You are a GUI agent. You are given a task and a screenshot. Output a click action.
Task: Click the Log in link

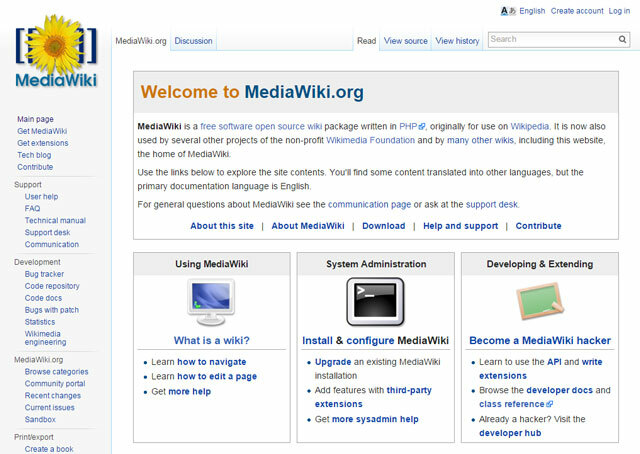[x=619, y=11]
